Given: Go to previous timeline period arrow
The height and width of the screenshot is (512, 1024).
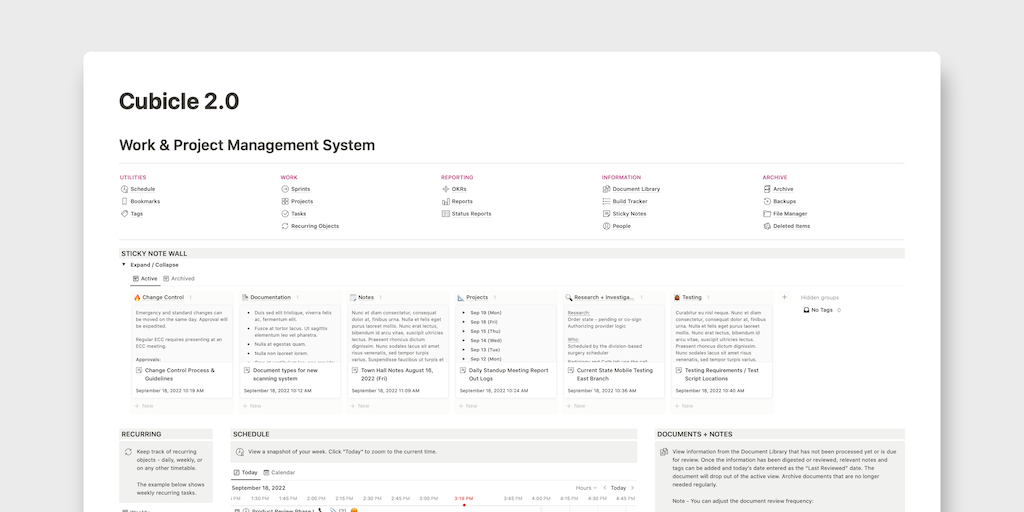Looking at the screenshot, I should point(605,488).
